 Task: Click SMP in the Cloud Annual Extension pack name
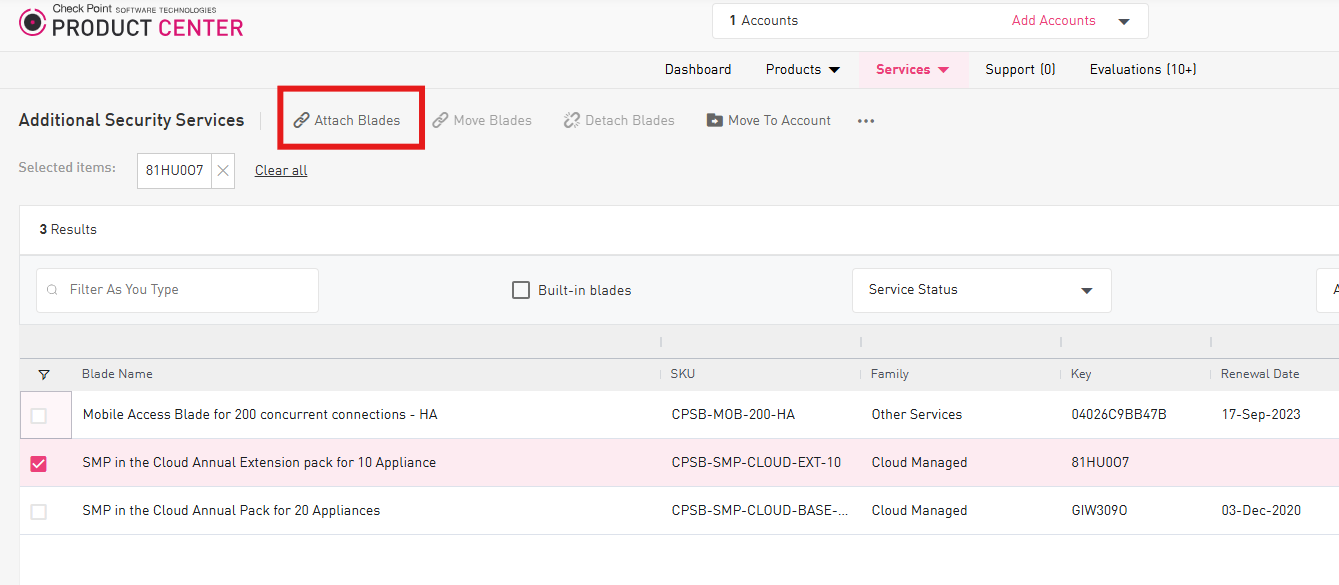click(x=259, y=463)
